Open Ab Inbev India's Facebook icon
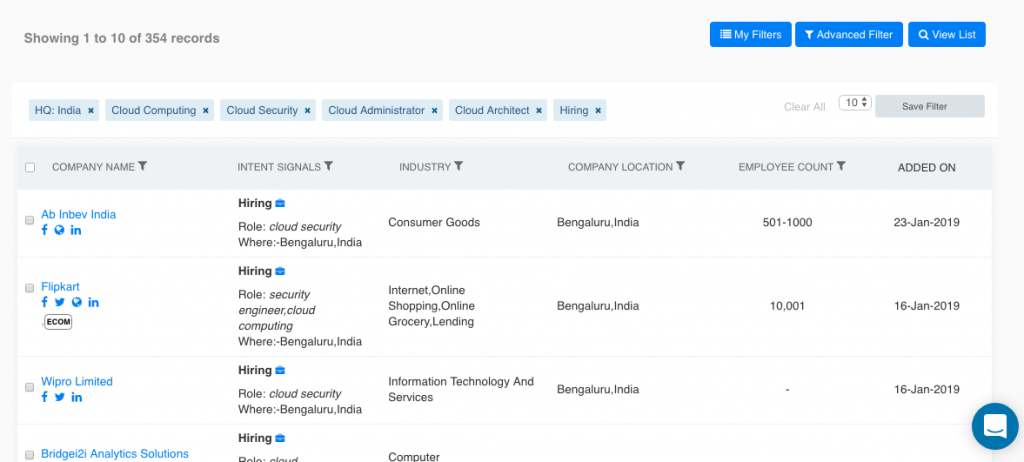1024x462 pixels. pos(44,230)
